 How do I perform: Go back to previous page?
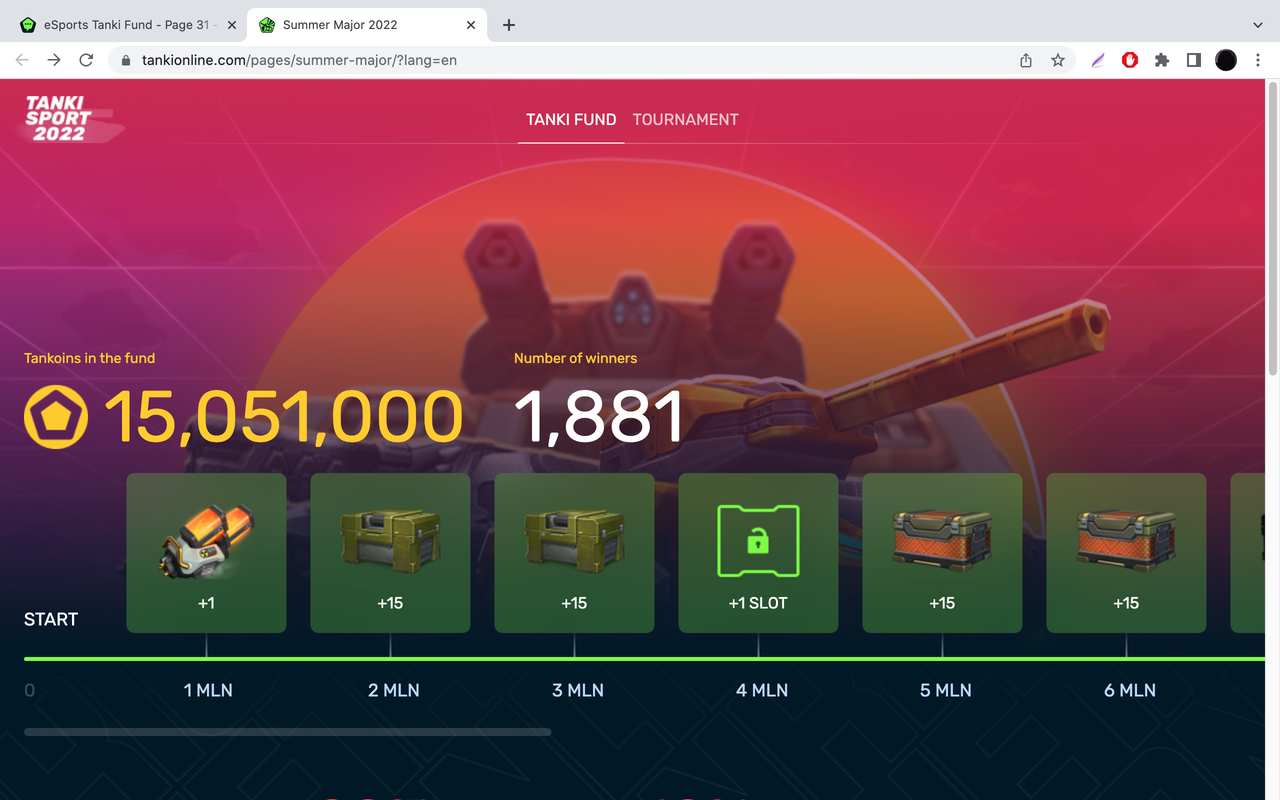point(22,60)
